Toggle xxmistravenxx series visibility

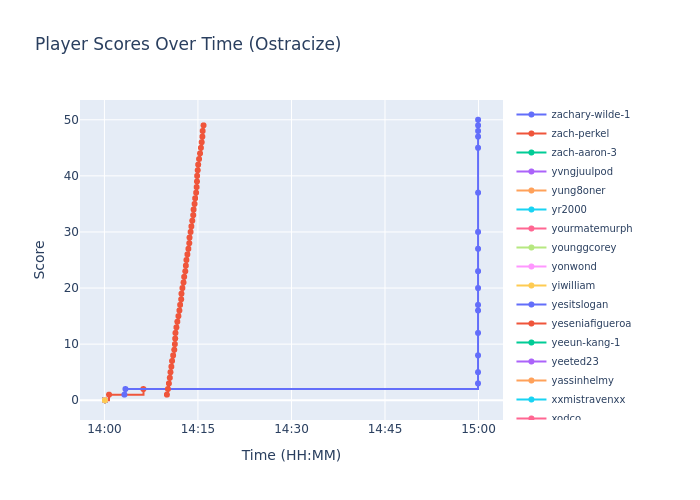coord(588,400)
